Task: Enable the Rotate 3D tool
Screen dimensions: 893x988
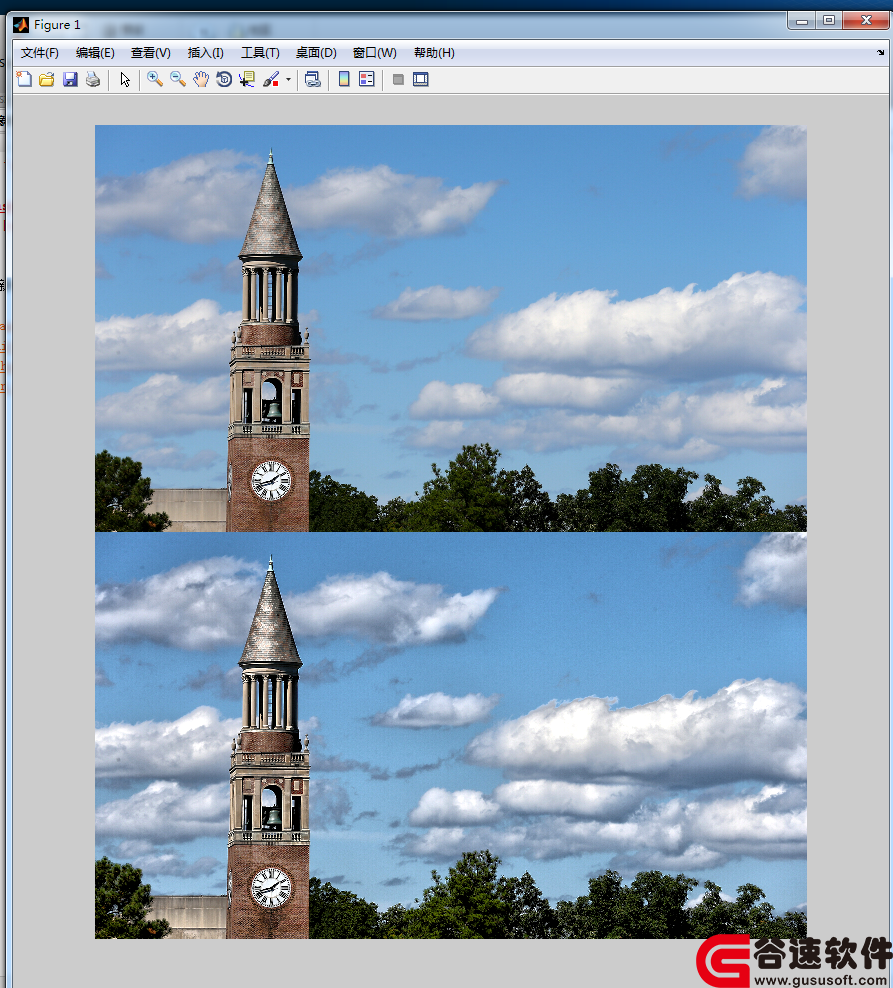Action: click(224, 79)
